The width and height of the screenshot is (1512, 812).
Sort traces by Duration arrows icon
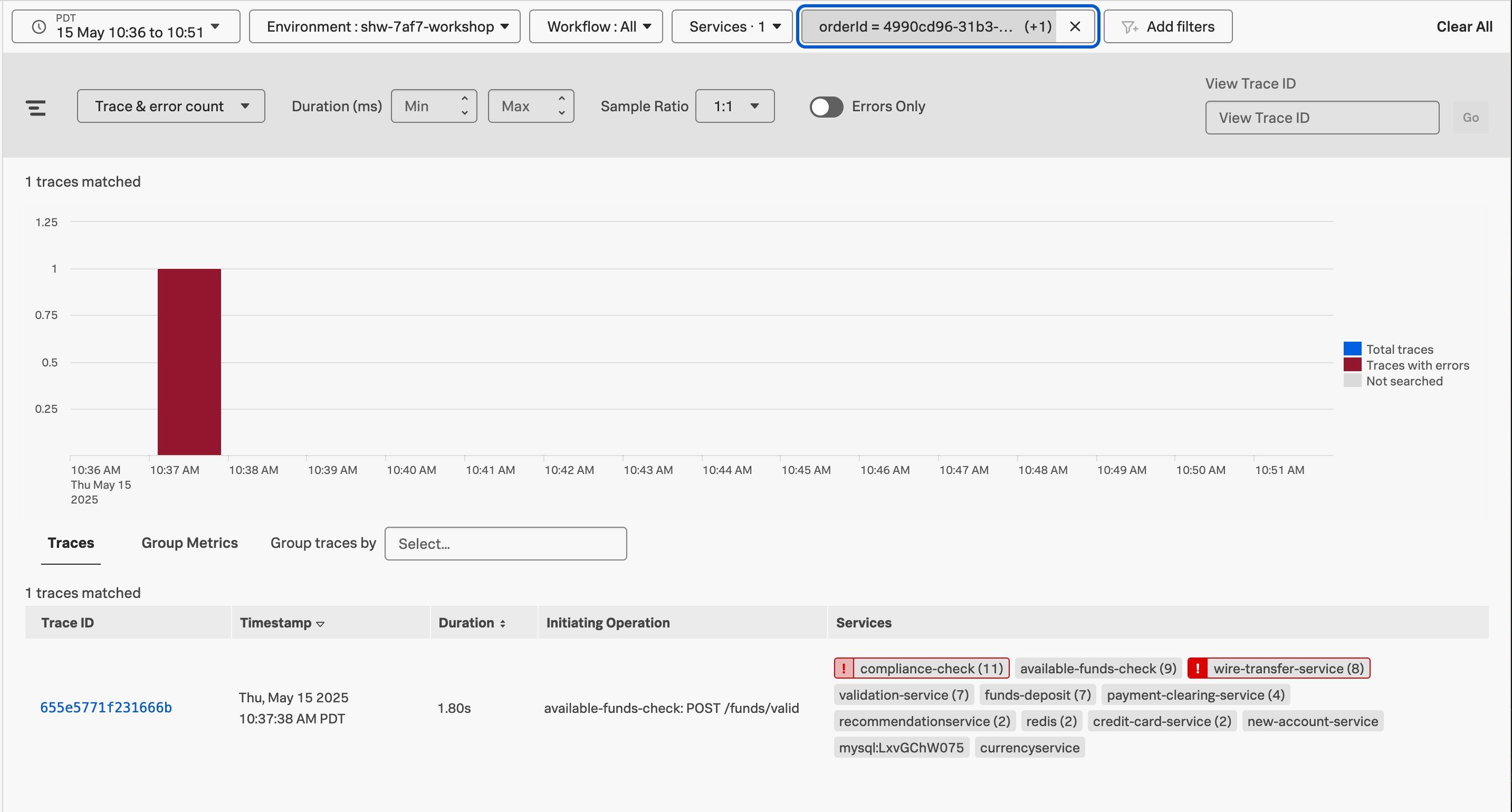(503, 624)
